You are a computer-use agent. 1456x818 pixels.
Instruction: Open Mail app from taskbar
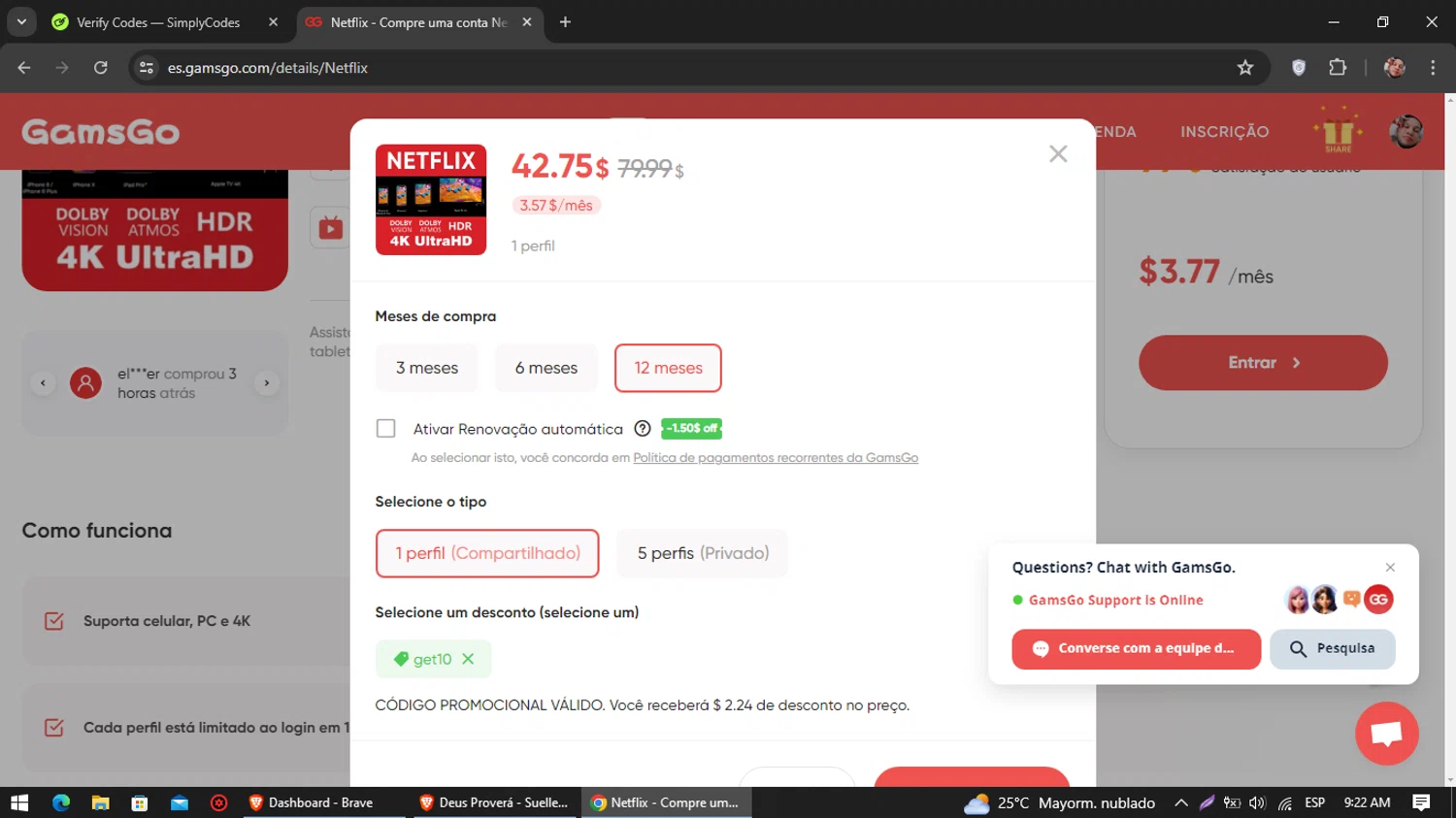(x=180, y=802)
